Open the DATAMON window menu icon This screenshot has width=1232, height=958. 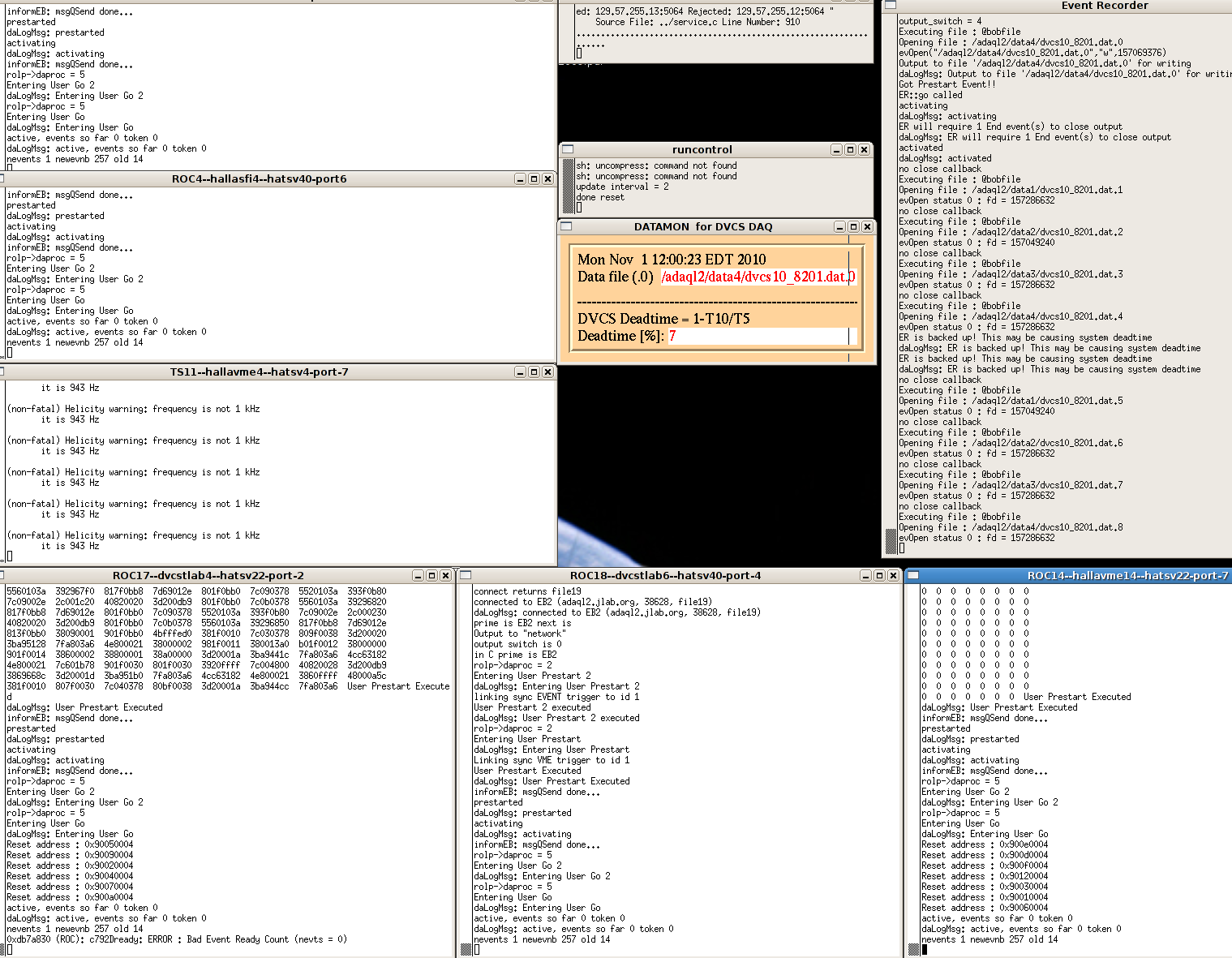coord(566,226)
